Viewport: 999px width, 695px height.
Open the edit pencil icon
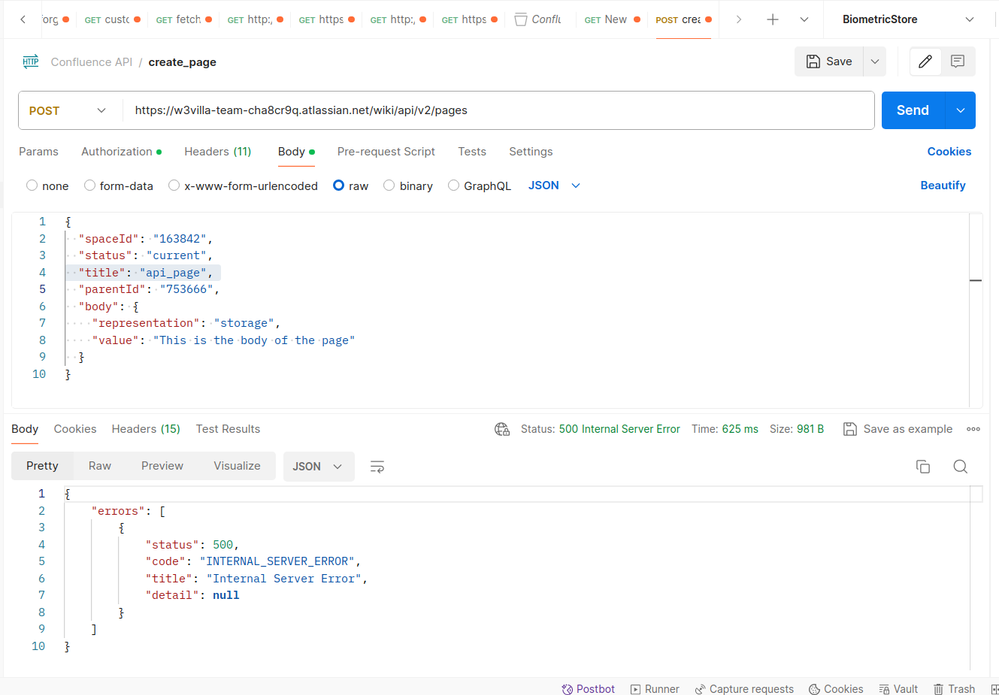coord(925,62)
